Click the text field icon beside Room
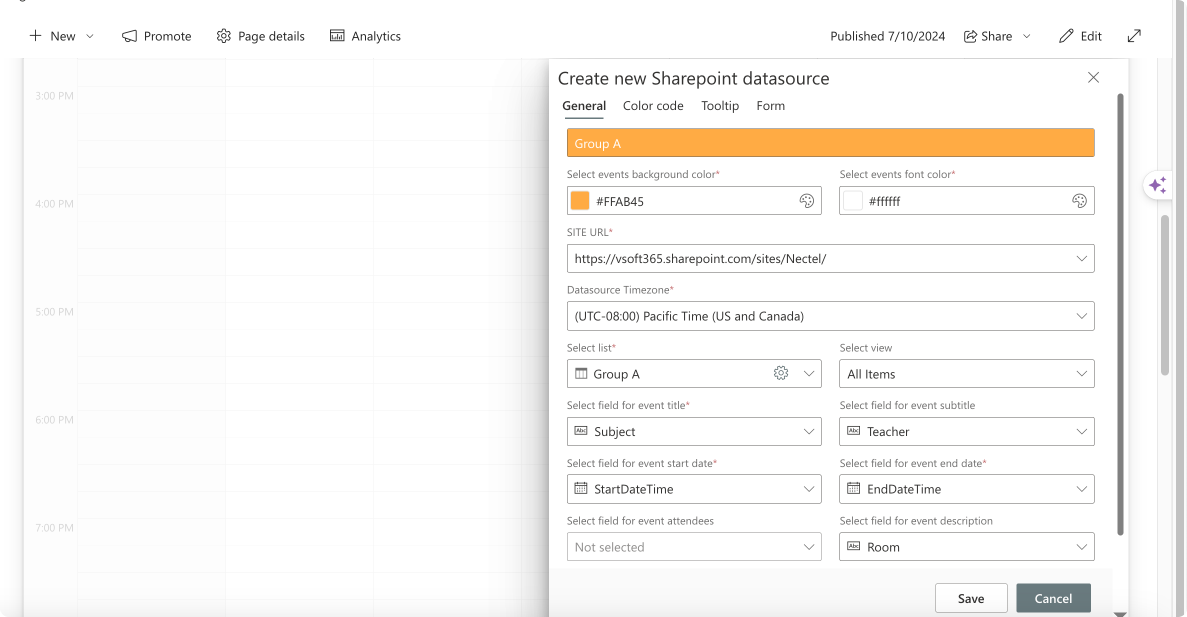The height and width of the screenshot is (617, 1187). (x=853, y=546)
